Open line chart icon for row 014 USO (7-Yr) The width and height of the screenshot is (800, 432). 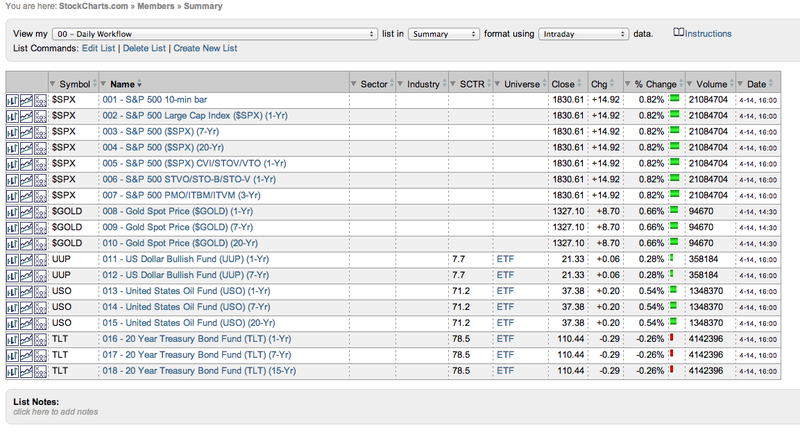click(26, 308)
